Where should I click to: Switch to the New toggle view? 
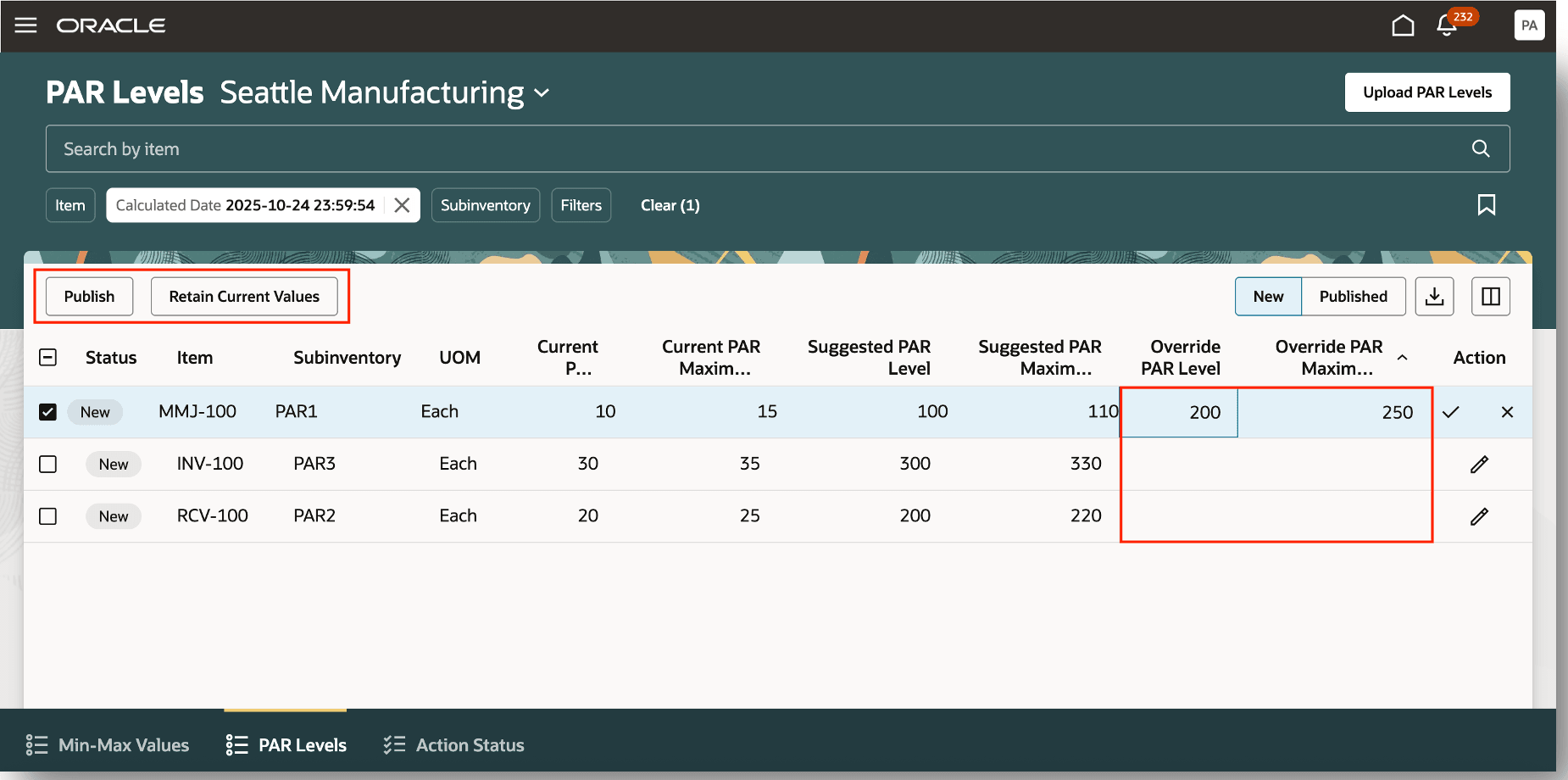click(1268, 296)
